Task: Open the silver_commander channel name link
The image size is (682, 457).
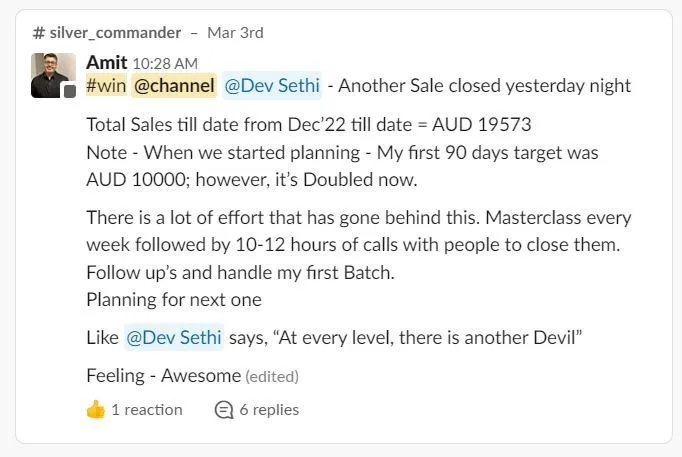Action: [115, 33]
